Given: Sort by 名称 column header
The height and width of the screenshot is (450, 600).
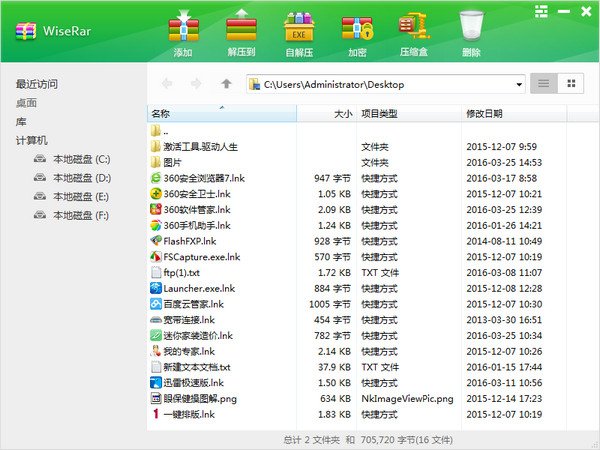Looking at the screenshot, I should coord(222,114).
